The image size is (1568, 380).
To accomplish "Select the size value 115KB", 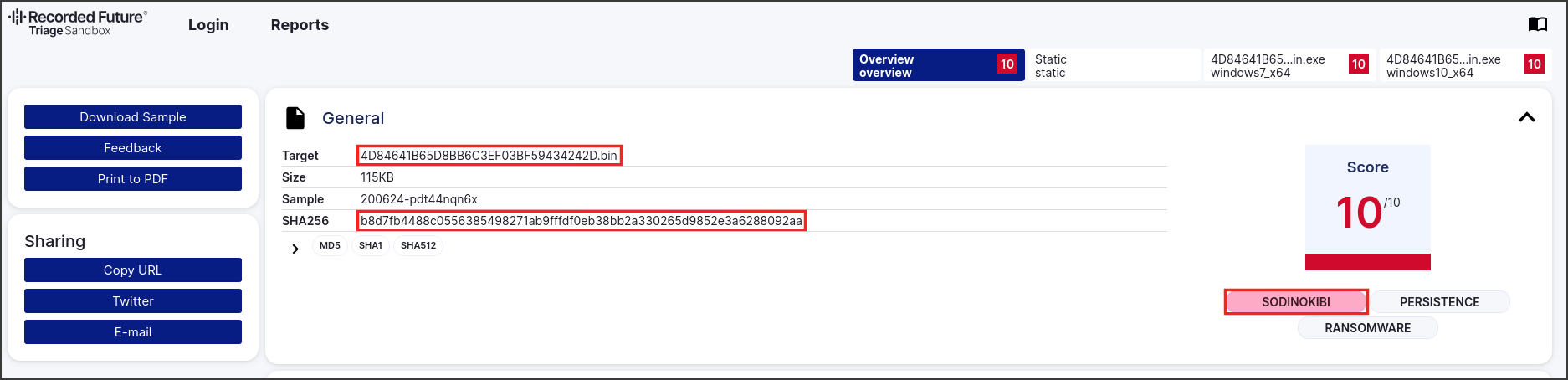I will [x=377, y=177].
